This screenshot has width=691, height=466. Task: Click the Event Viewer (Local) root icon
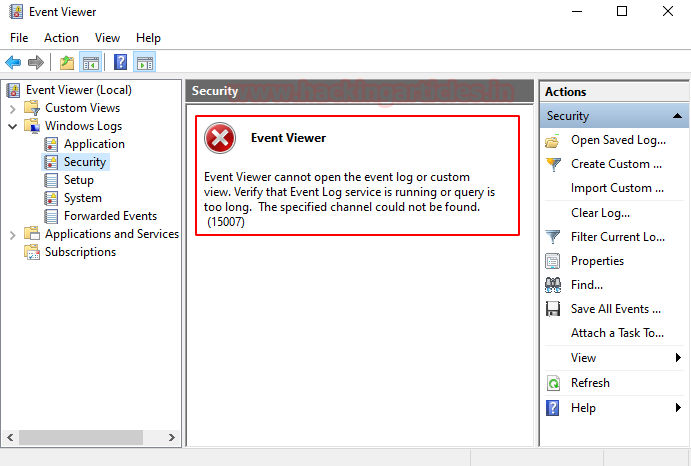tap(14, 90)
